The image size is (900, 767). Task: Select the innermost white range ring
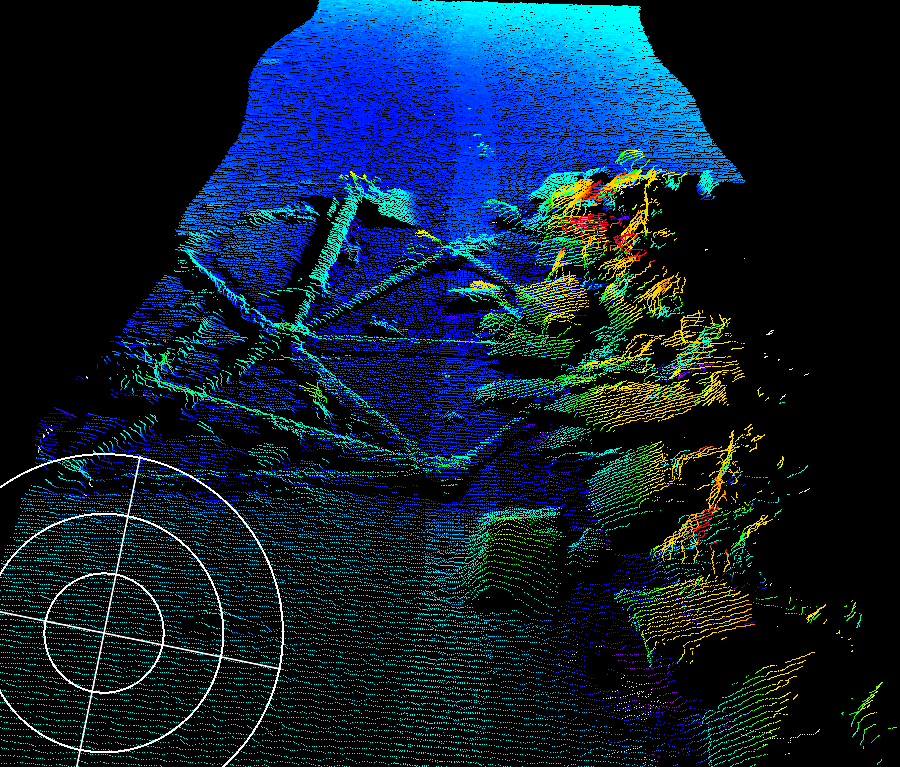(x=162, y=630)
